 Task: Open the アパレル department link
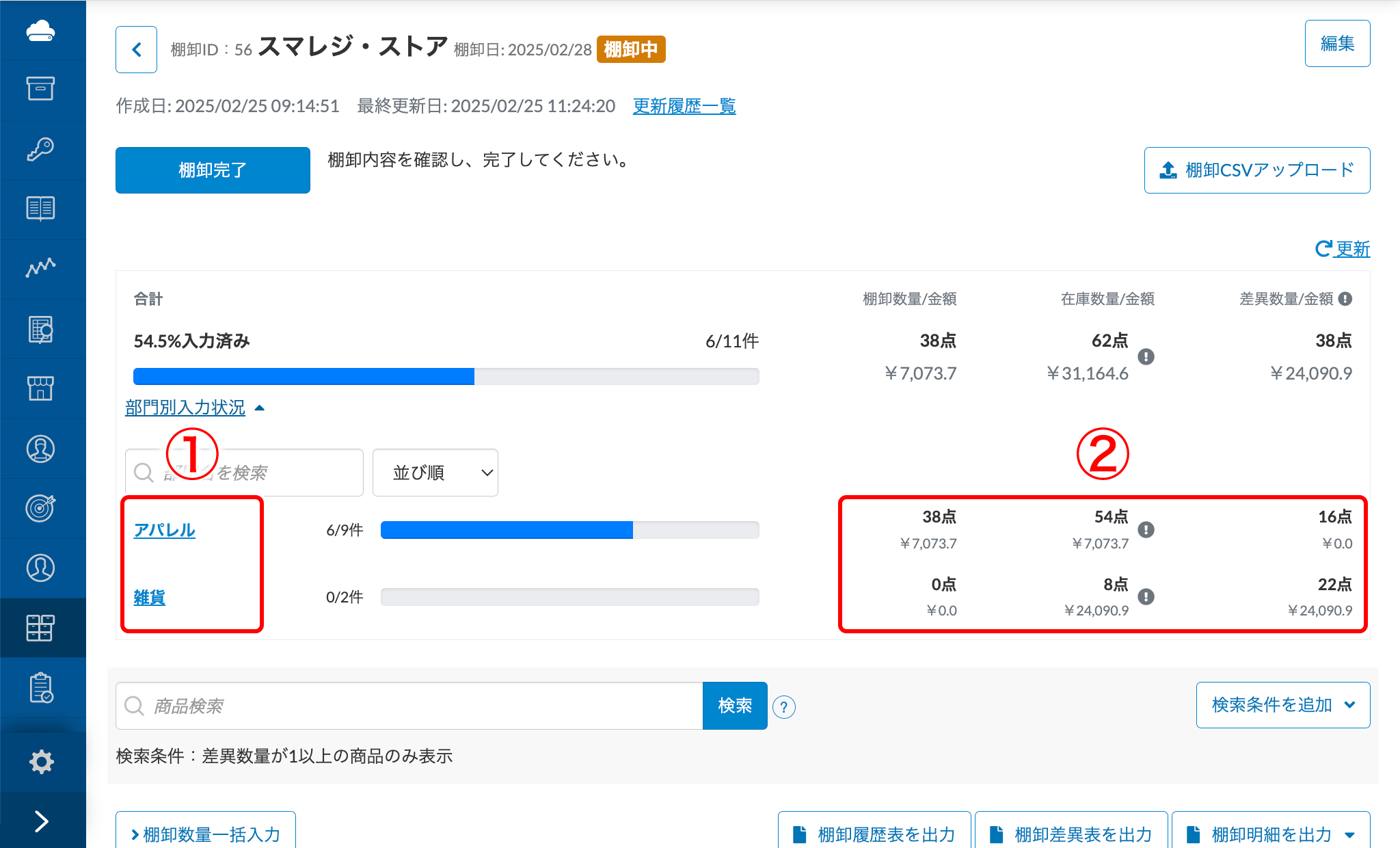(164, 530)
